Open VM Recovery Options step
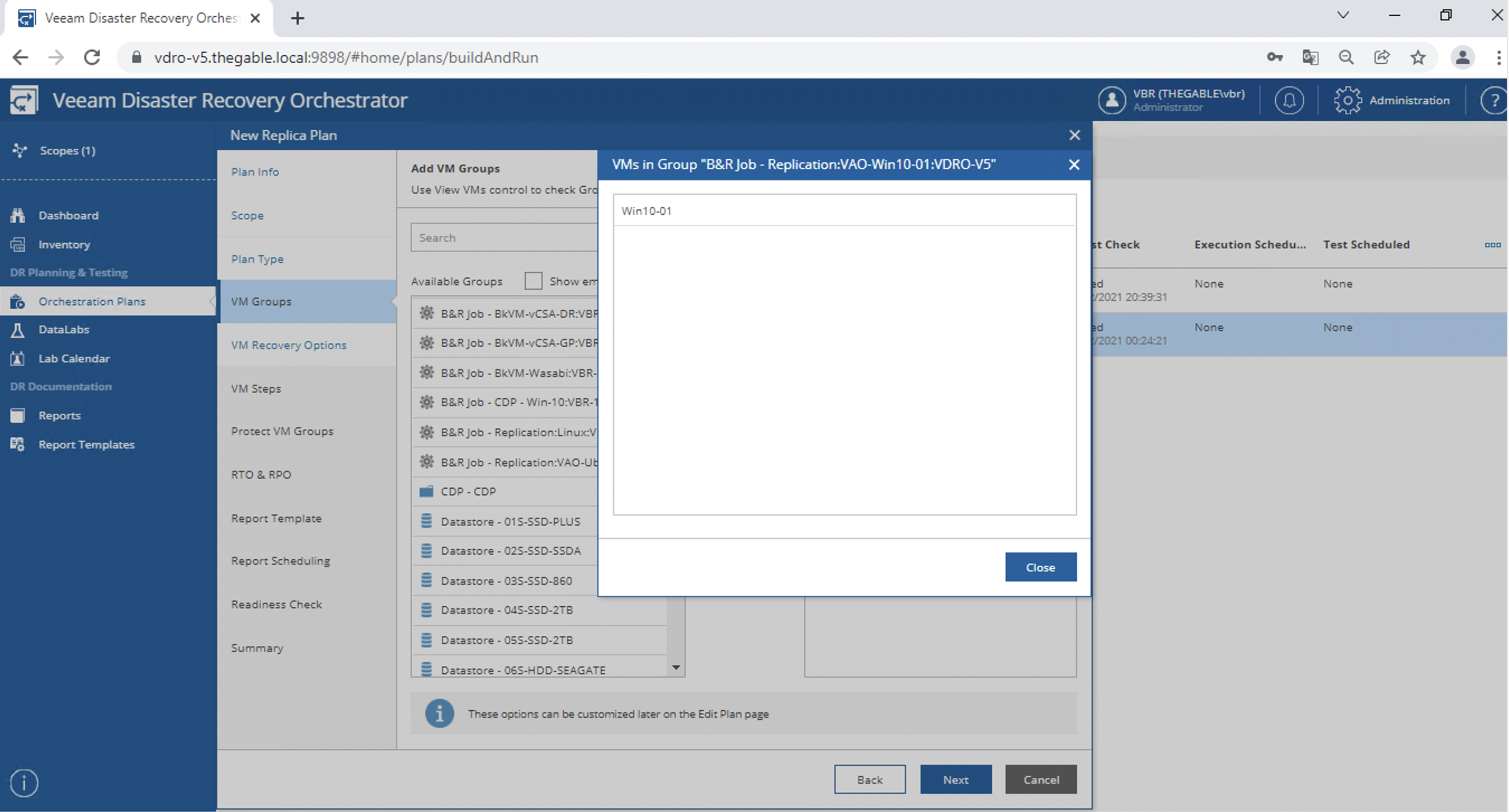Image resolution: width=1509 pixels, height=812 pixels. [x=289, y=345]
